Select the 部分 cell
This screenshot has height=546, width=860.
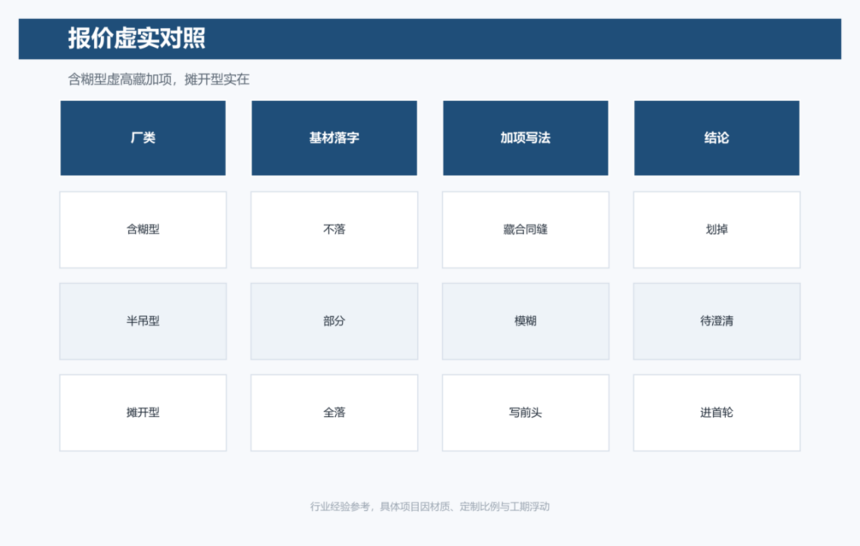(334, 321)
